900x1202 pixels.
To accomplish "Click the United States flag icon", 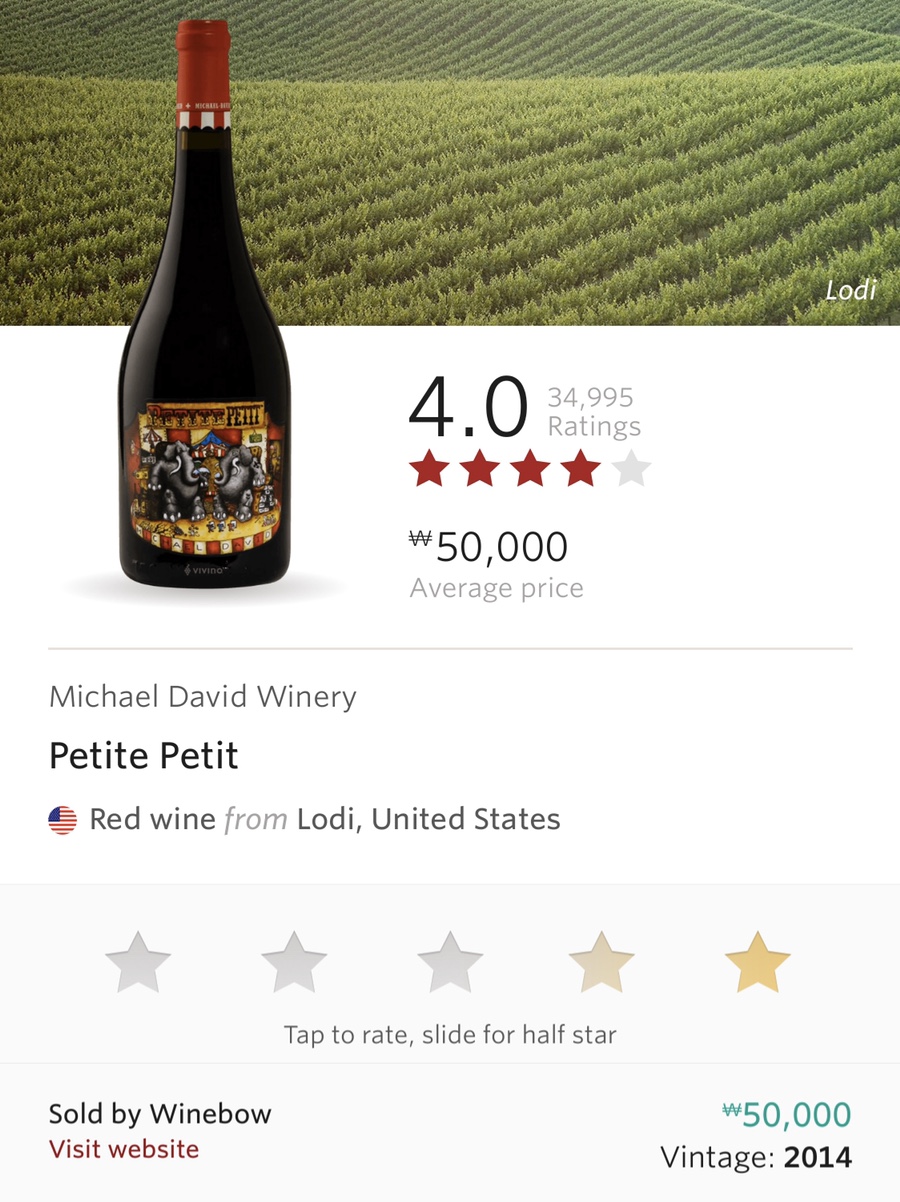I will pyautogui.click(x=62, y=821).
